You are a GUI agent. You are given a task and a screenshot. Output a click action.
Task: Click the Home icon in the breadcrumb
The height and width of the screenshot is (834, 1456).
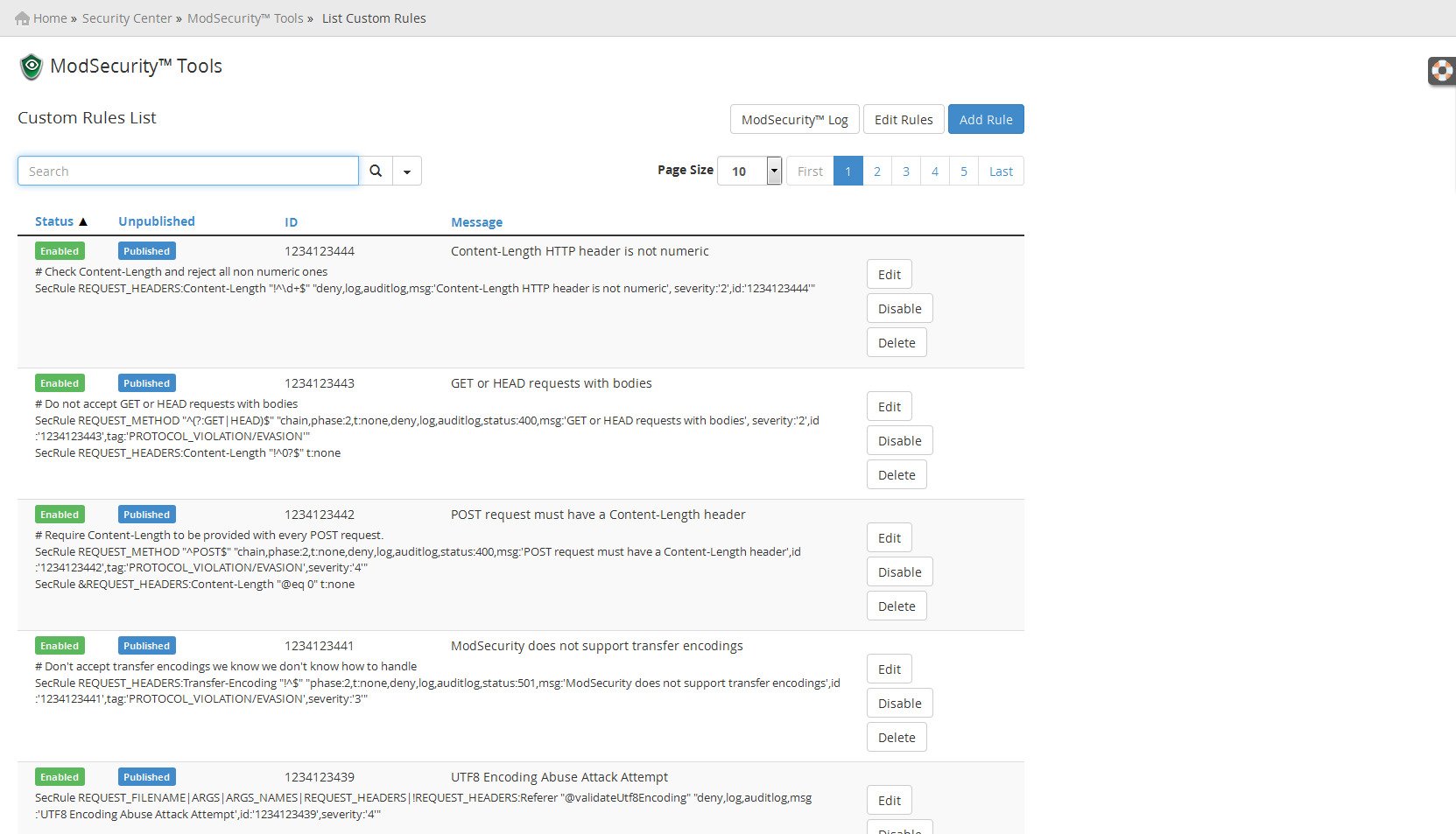coord(23,18)
